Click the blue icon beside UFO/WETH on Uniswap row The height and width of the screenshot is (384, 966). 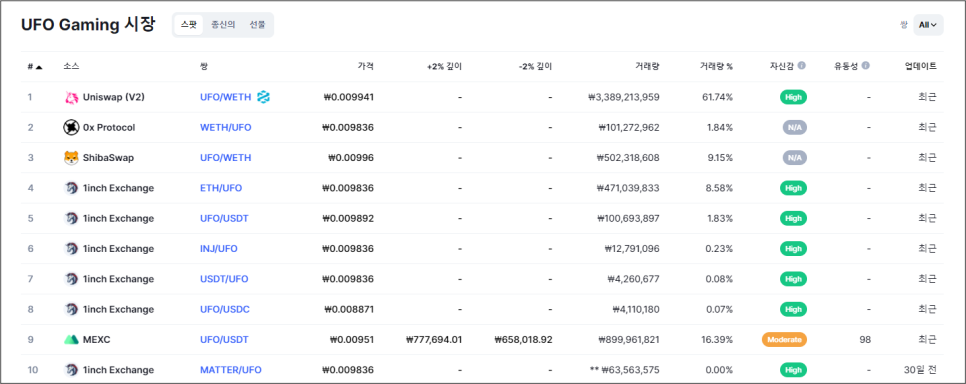264,97
